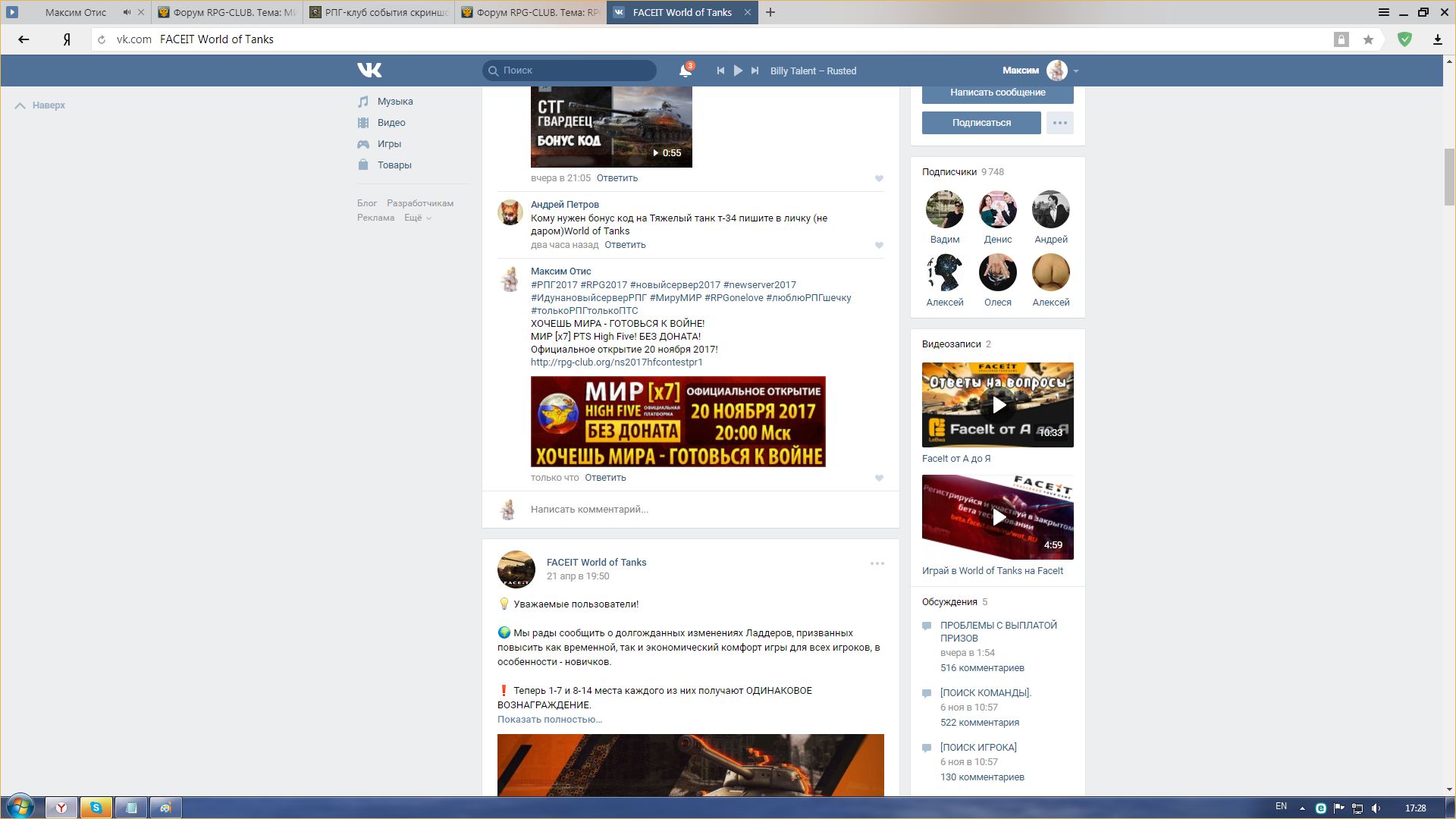Open the Игры sidebar icon

point(363,144)
